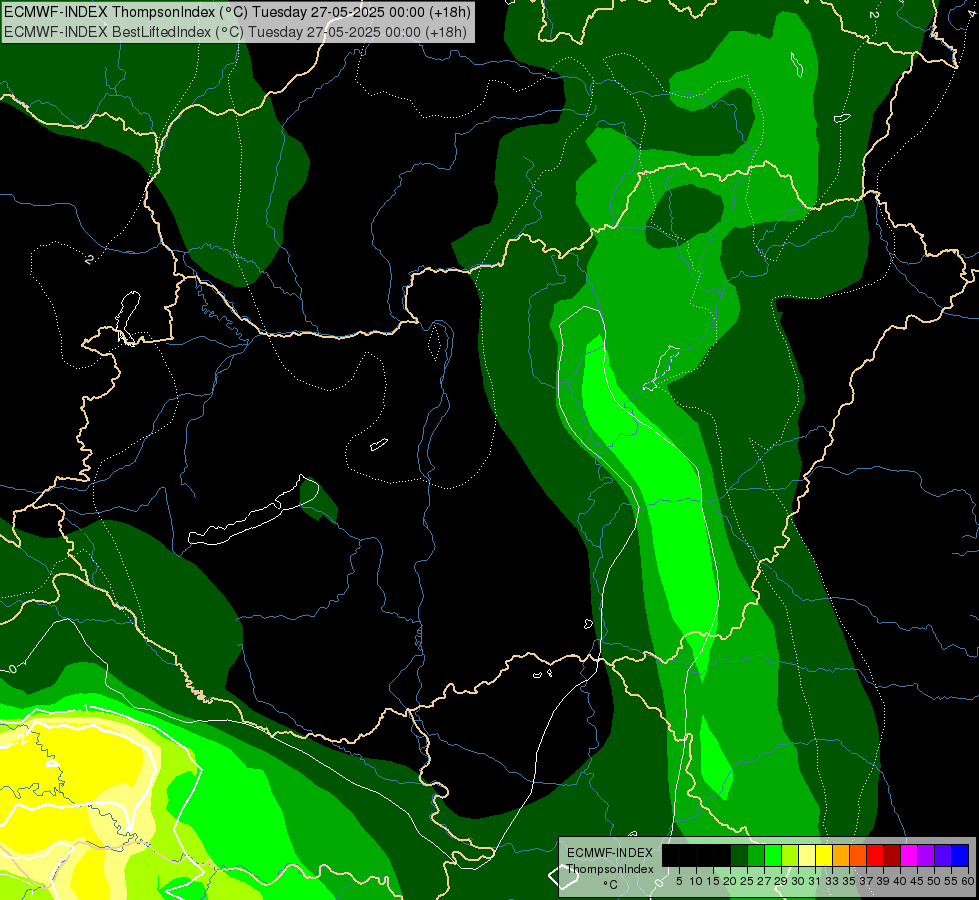The width and height of the screenshot is (979, 900).
Task: Click the legend scale value 20
Action: click(730, 881)
